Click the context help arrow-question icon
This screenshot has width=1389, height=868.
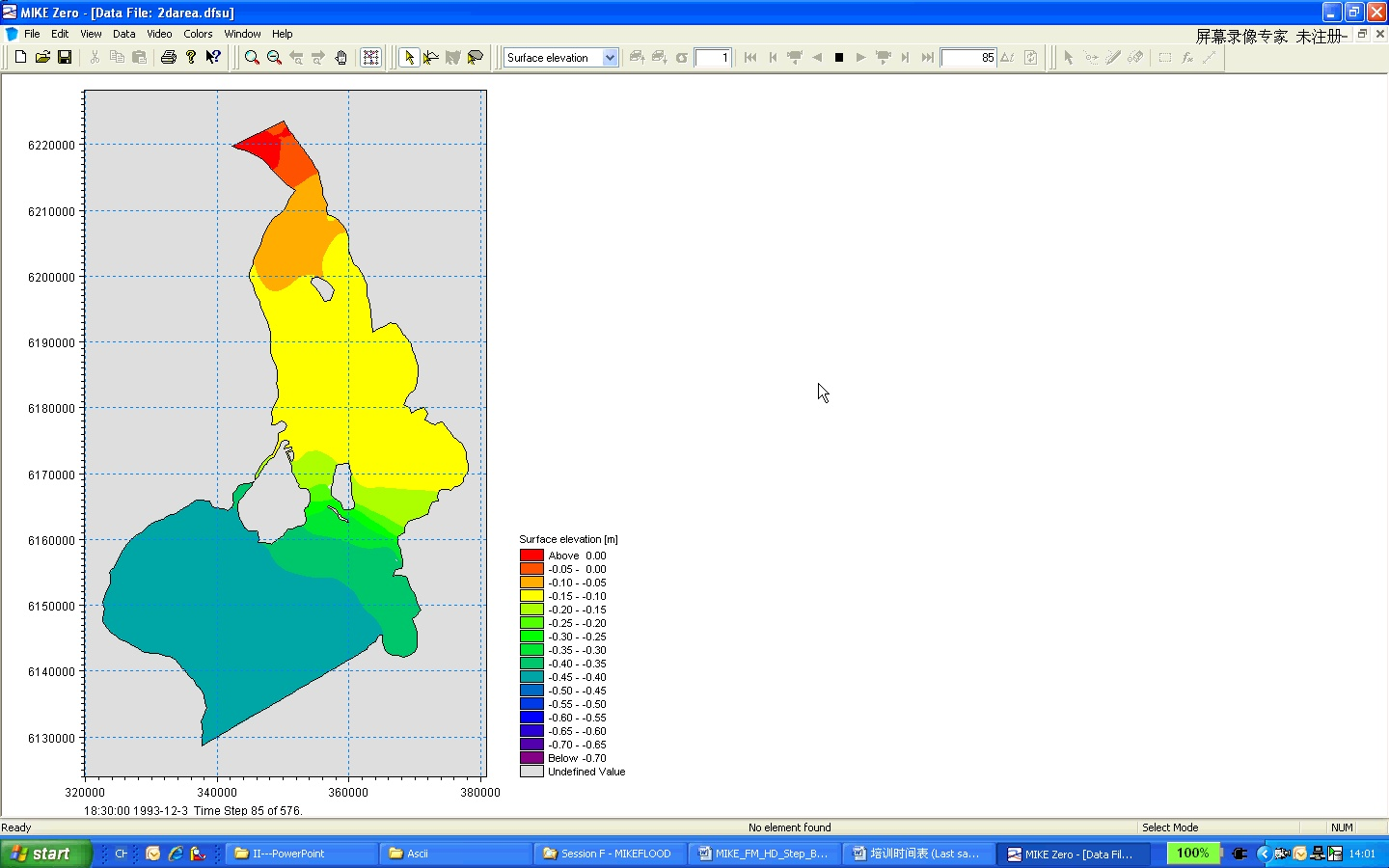(x=213, y=58)
